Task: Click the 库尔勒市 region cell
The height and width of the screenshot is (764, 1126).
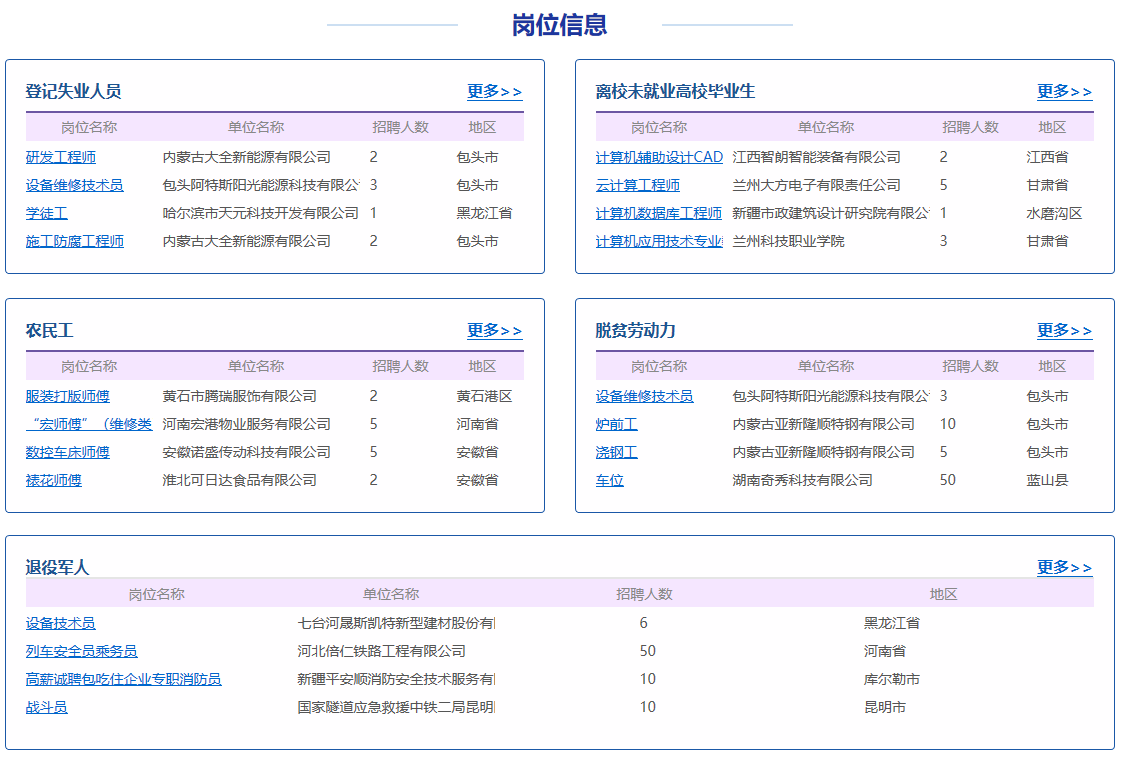Action: click(x=892, y=679)
